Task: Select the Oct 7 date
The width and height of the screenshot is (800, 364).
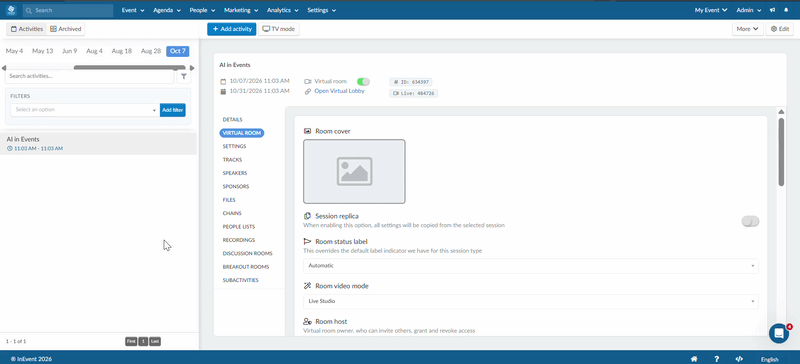Action: 178,51
